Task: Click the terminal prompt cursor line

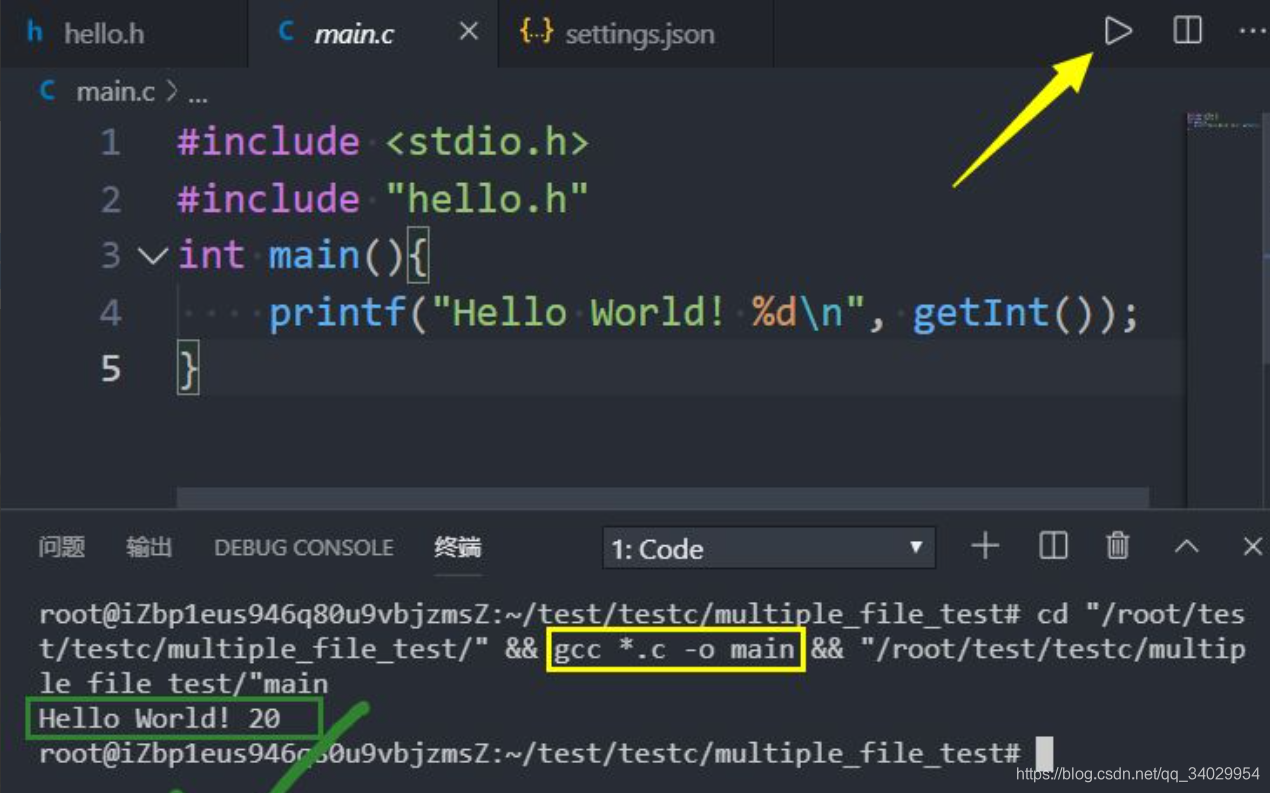Action: [x=545, y=753]
